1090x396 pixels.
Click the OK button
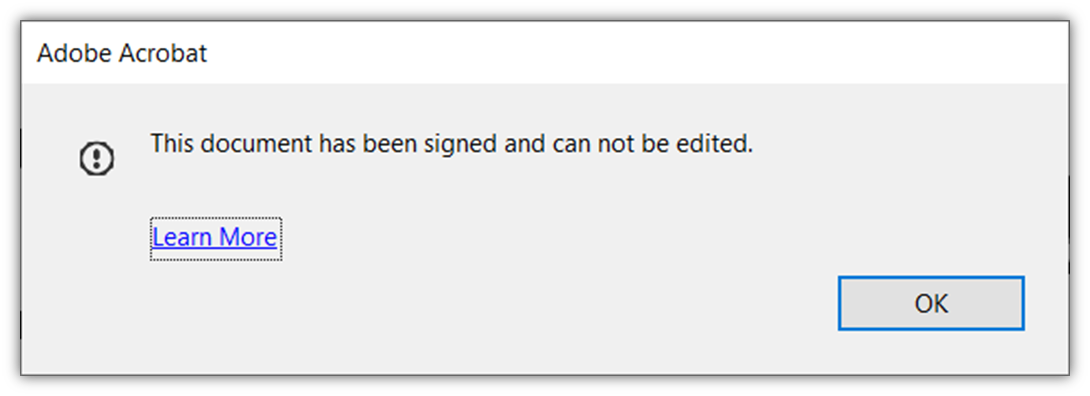931,304
